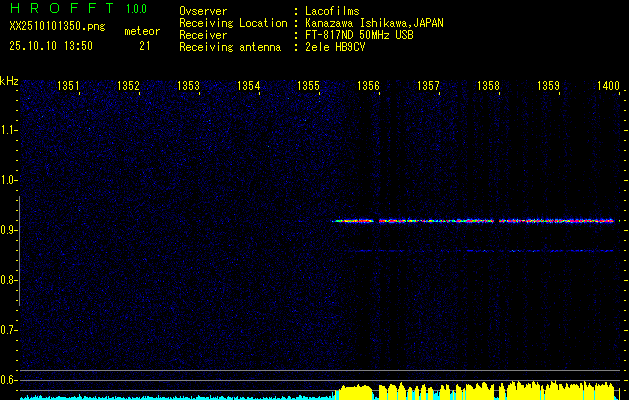629x400 pixels.
Task: Click the 1351 time marker
Action: [69, 87]
